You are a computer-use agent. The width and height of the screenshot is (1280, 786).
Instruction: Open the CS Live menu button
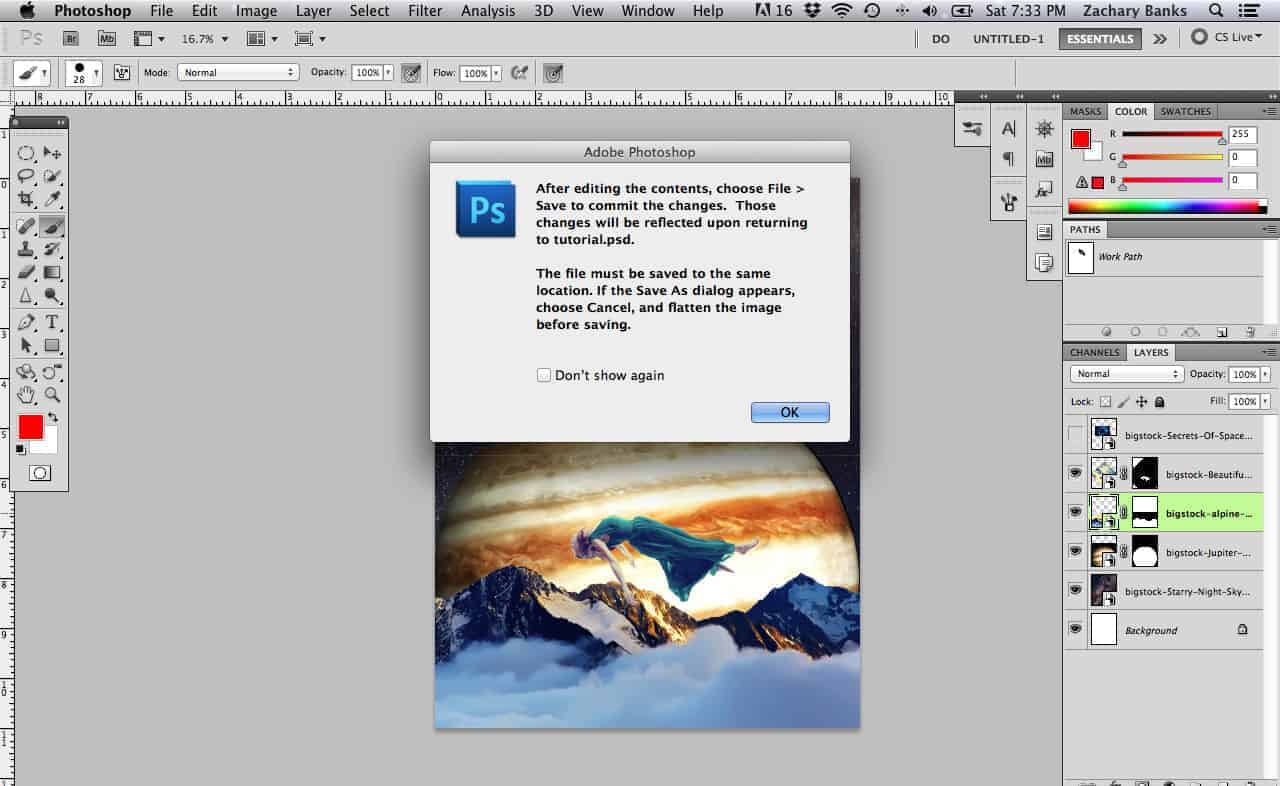click(1227, 38)
